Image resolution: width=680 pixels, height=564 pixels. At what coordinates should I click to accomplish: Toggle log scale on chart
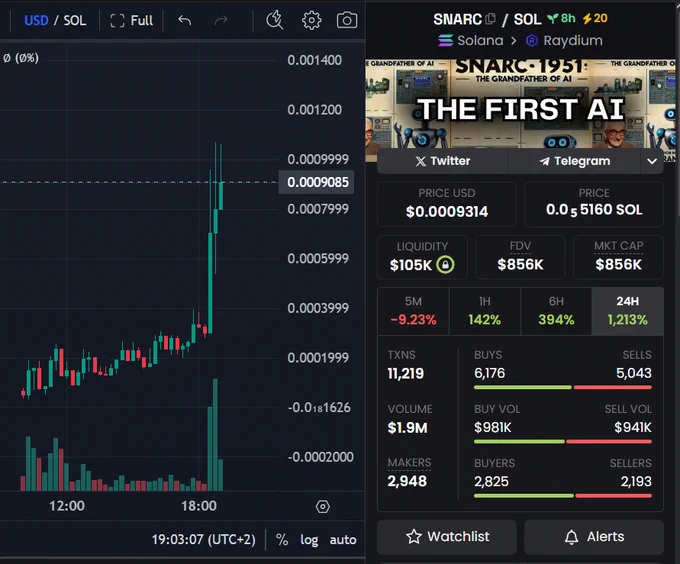309,540
